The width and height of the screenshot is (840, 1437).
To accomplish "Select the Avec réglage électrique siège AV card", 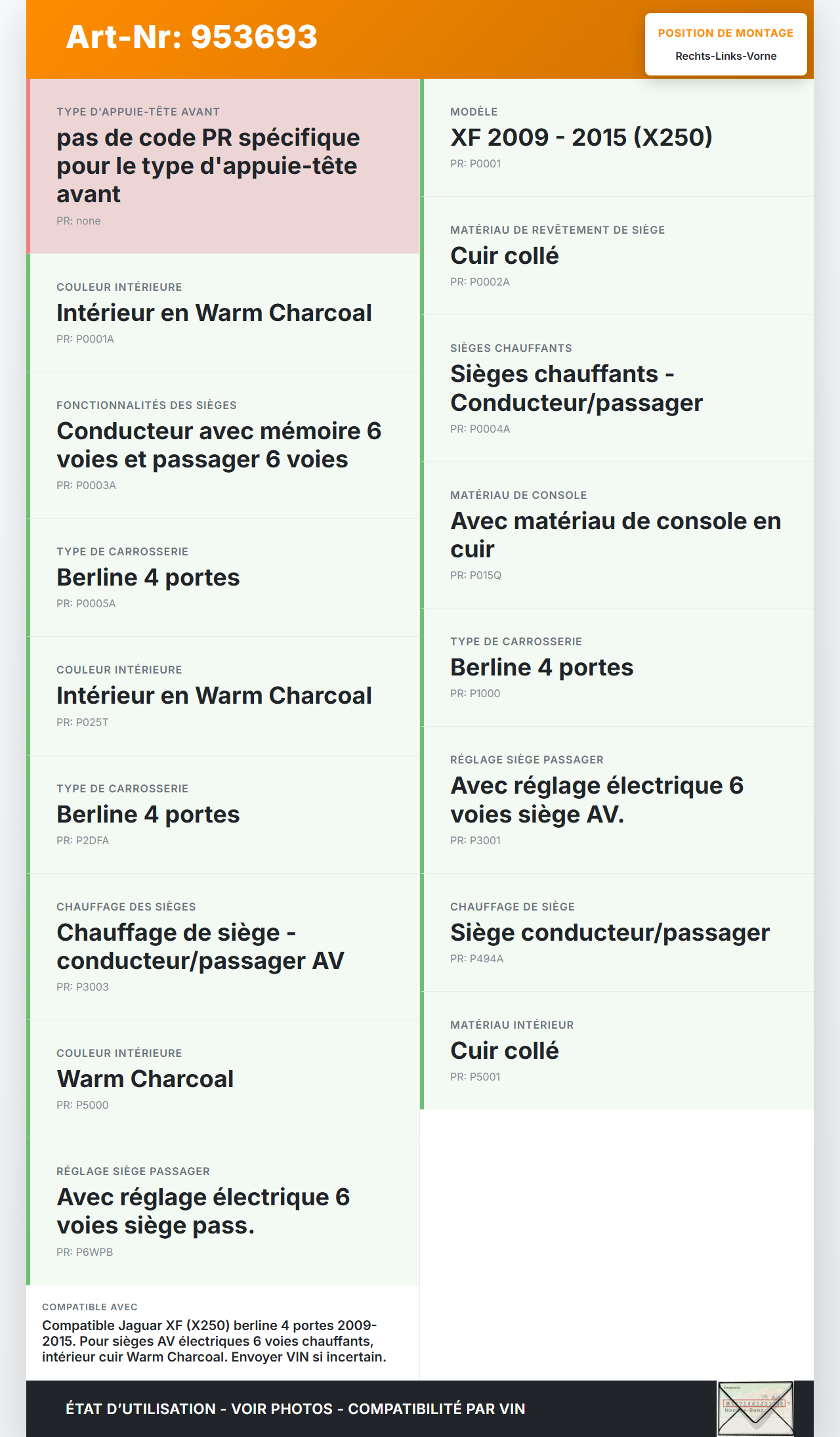I will click(618, 800).
